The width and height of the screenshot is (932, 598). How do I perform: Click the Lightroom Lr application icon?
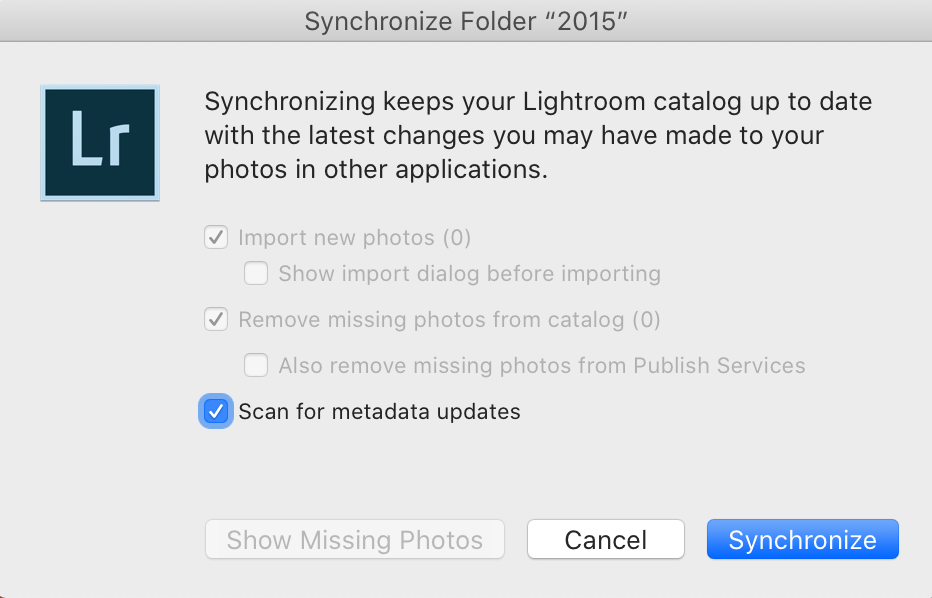tap(100, 143)
